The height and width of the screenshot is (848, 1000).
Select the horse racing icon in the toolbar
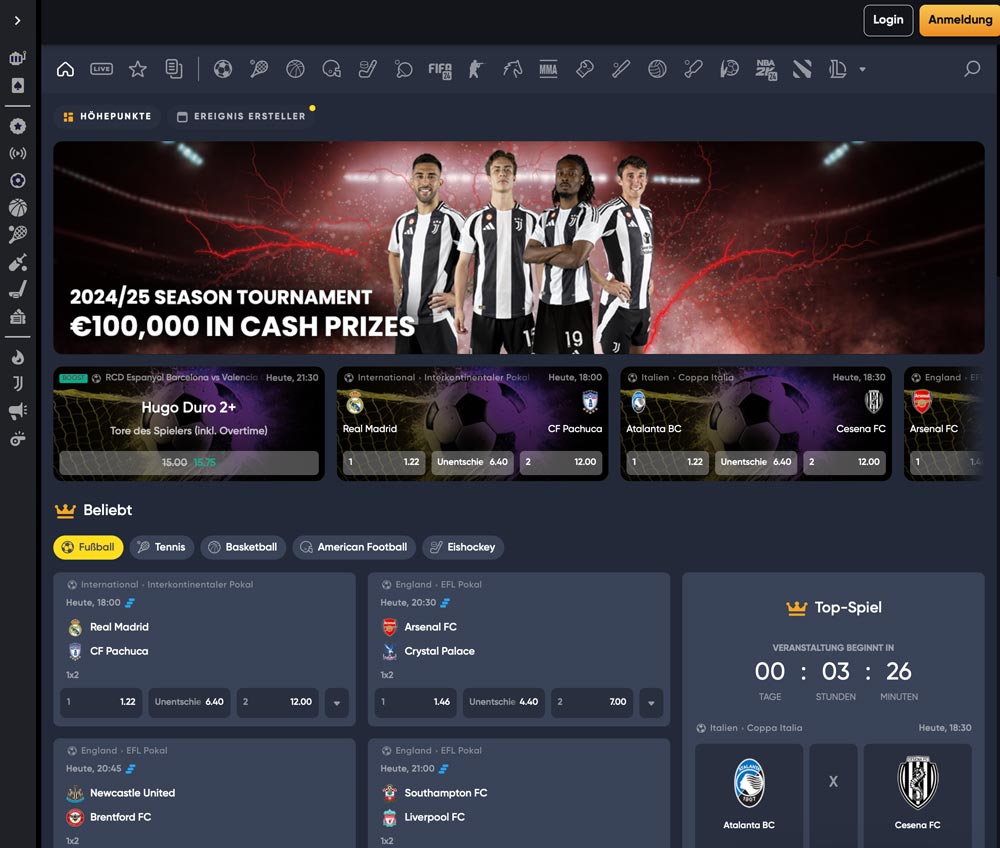(512, 69)
